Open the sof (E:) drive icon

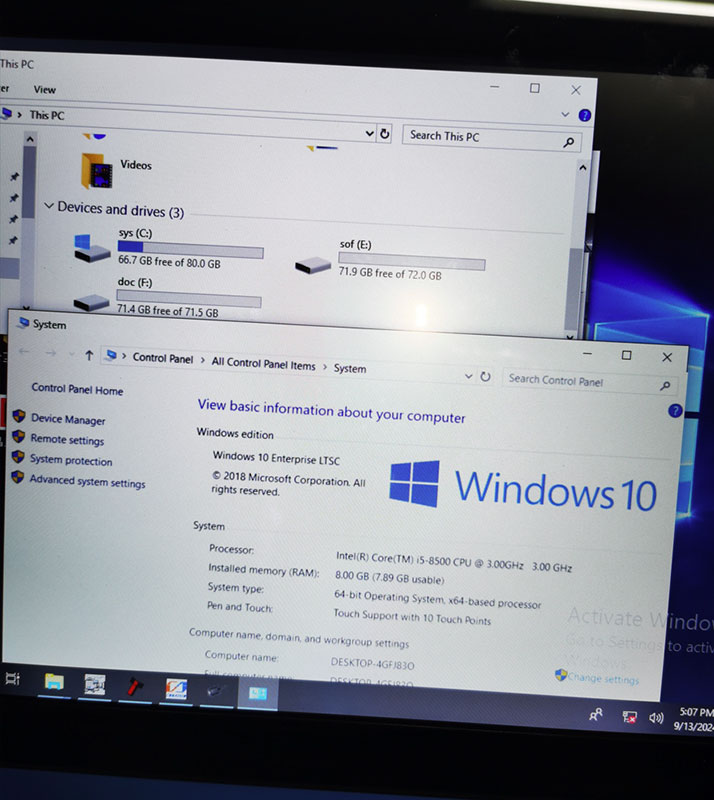pyautogui.click(x=313, y=264)
